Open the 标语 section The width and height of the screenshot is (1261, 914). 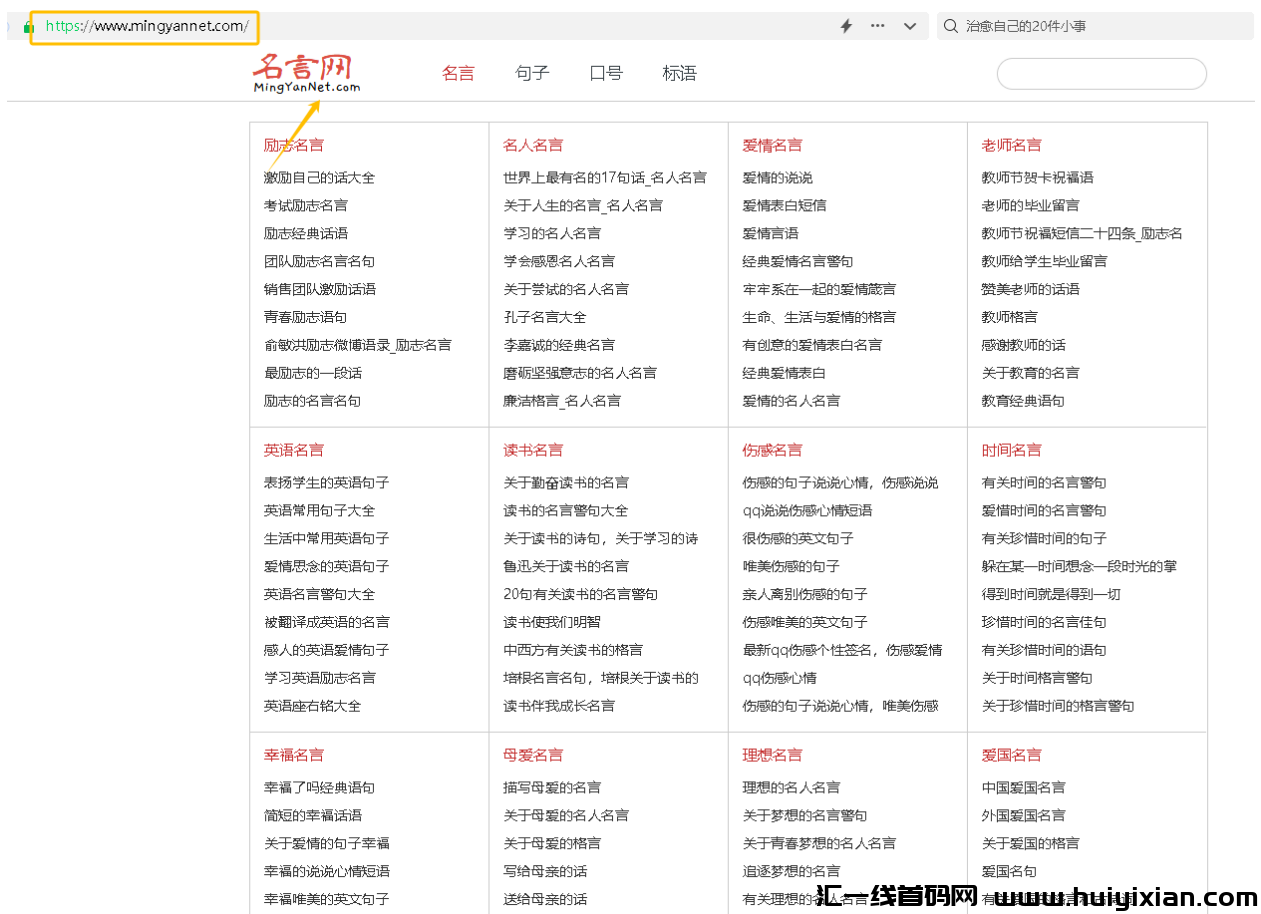point(679,73)
